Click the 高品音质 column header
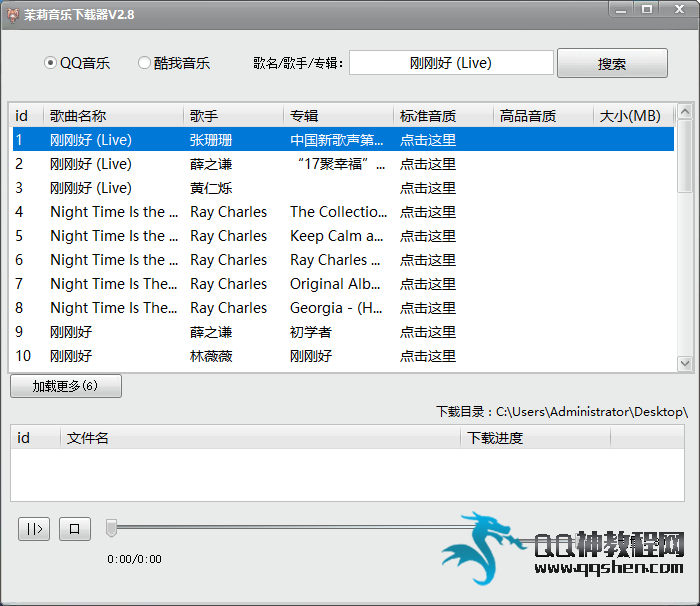The image size is (700, 606). click(543, 116)
